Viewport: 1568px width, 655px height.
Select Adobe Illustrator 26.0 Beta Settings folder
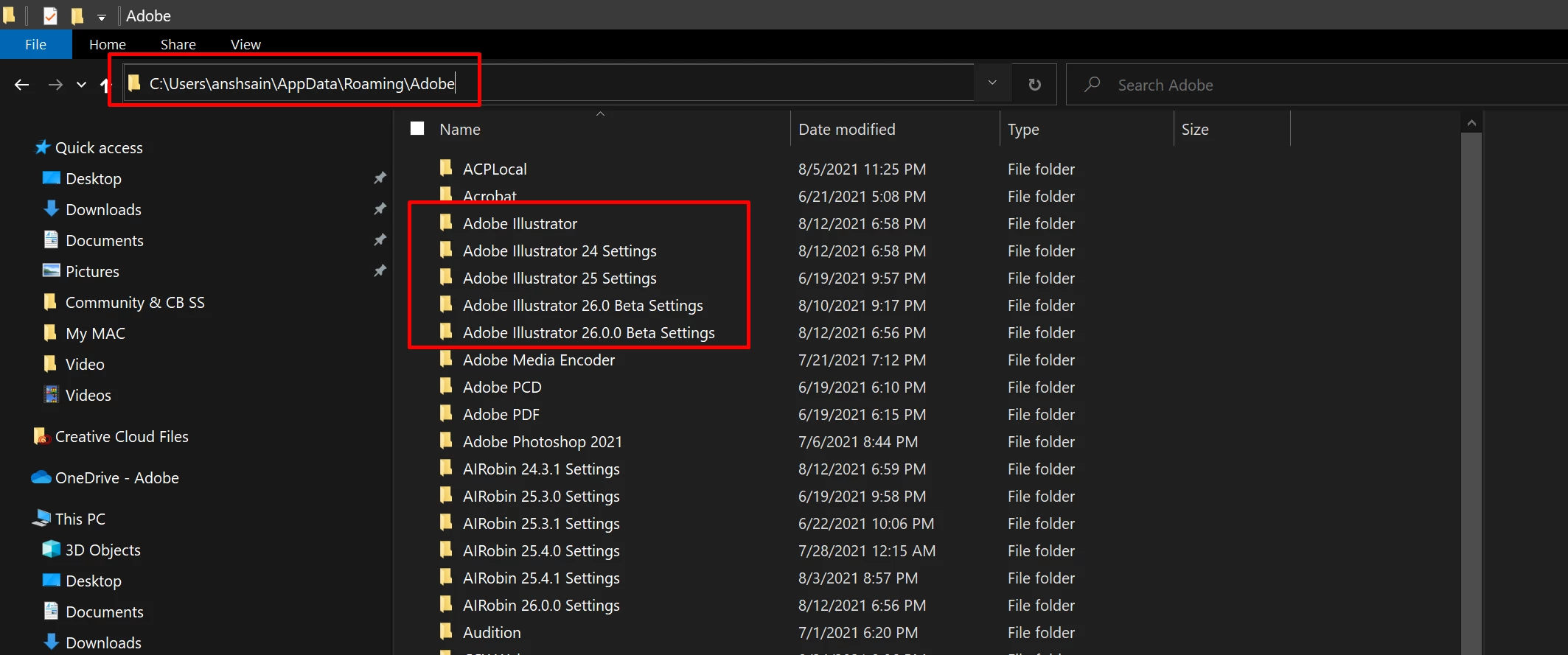coord(582,305)
